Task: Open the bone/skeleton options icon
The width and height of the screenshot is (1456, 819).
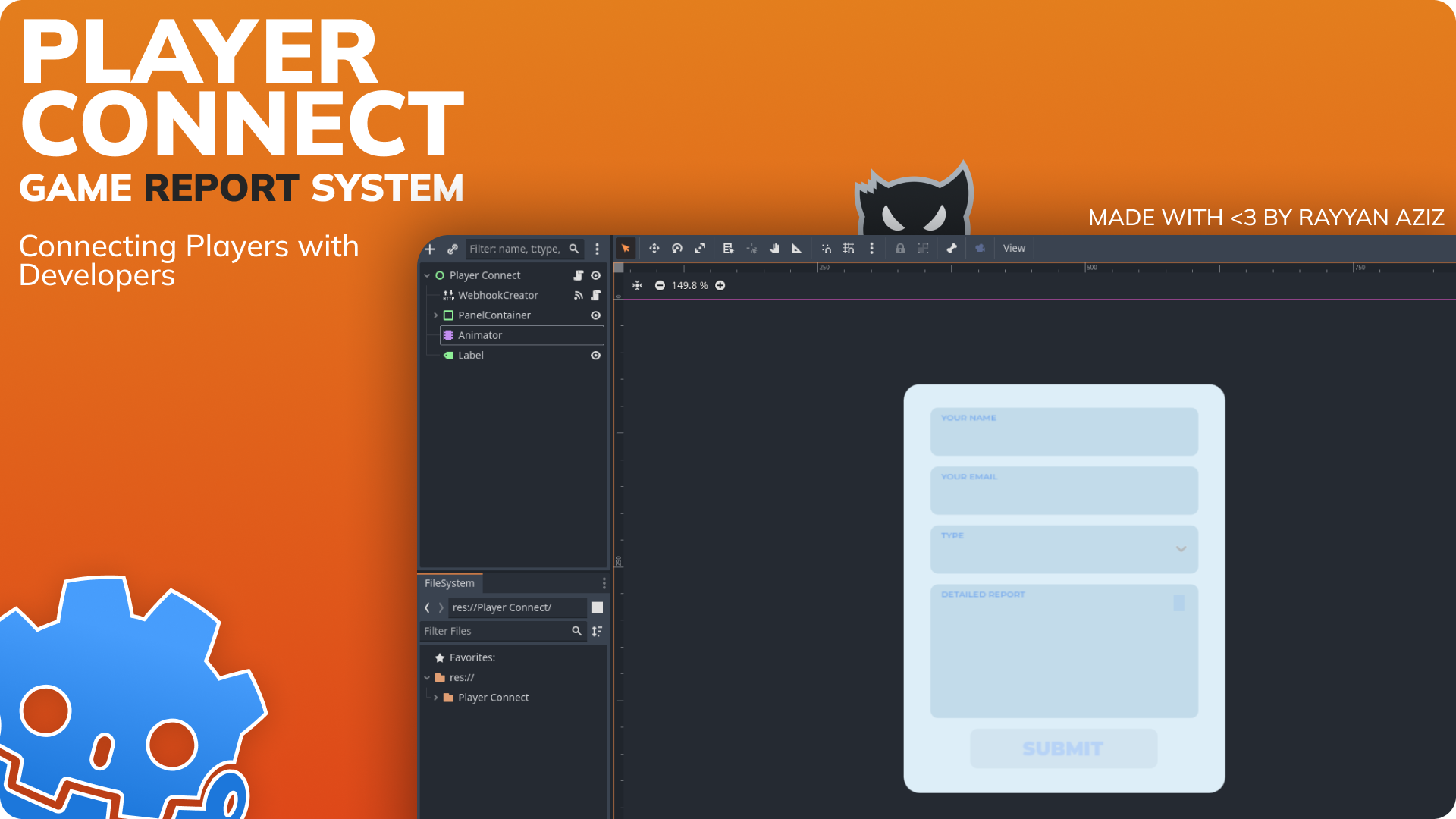Action: (952, 248)
